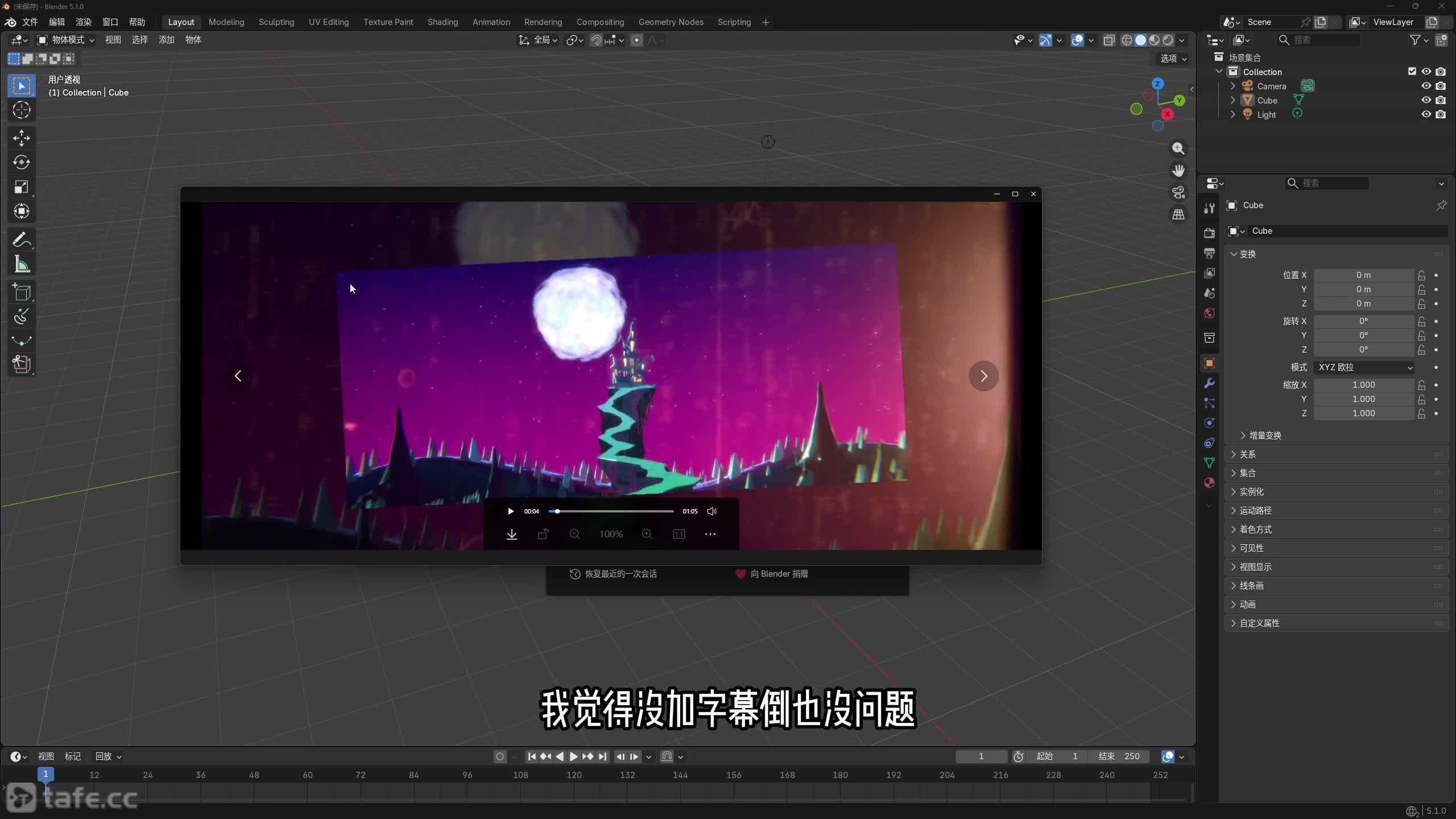Zoom out in the video viewer
Image resolution: width=1456 pixels, height=819 pixels.
point(575,534)
